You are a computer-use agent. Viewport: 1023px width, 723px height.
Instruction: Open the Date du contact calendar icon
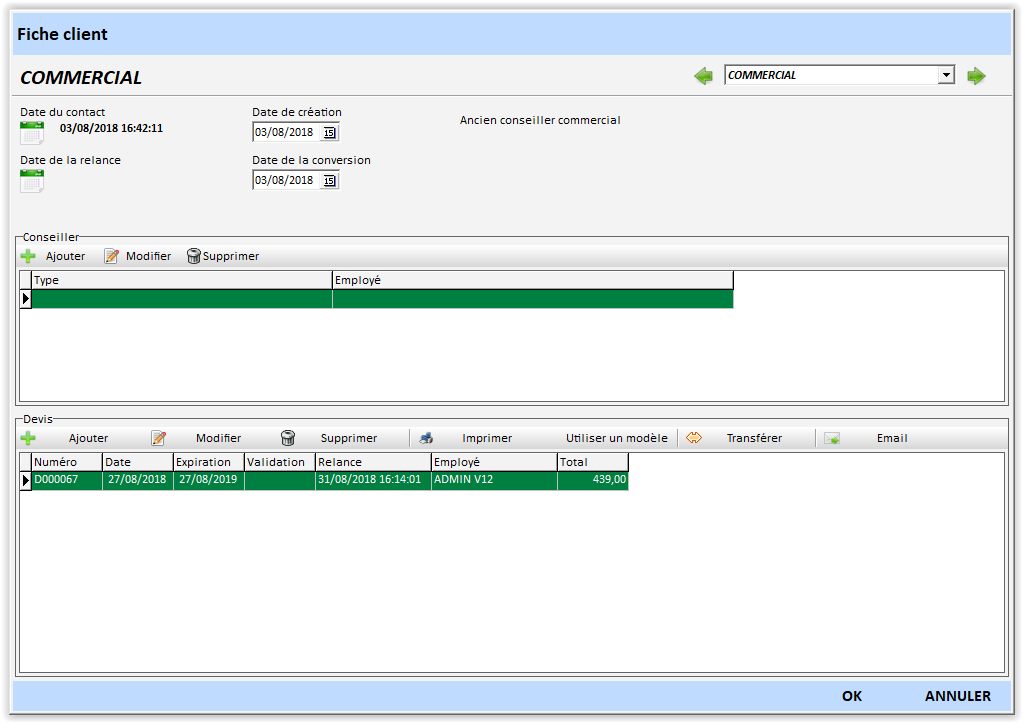[x=32, y=132]
